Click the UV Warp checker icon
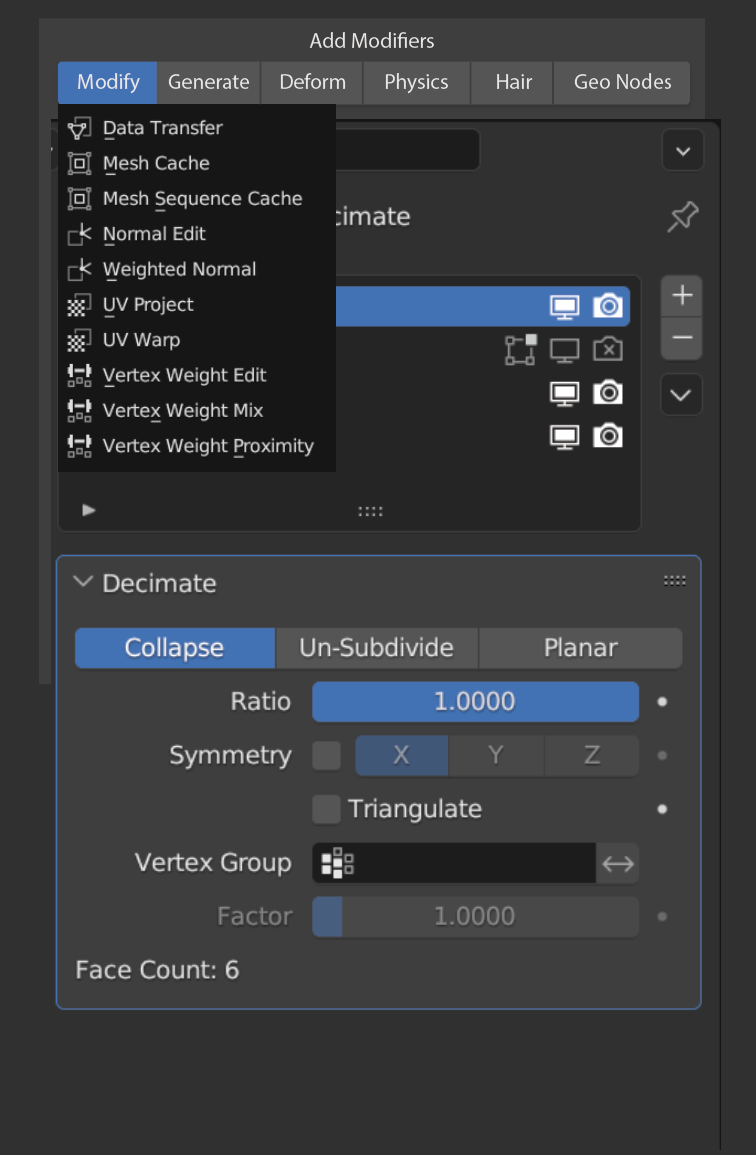Screen dimensions: 756x1155 (x=79, y=340)
